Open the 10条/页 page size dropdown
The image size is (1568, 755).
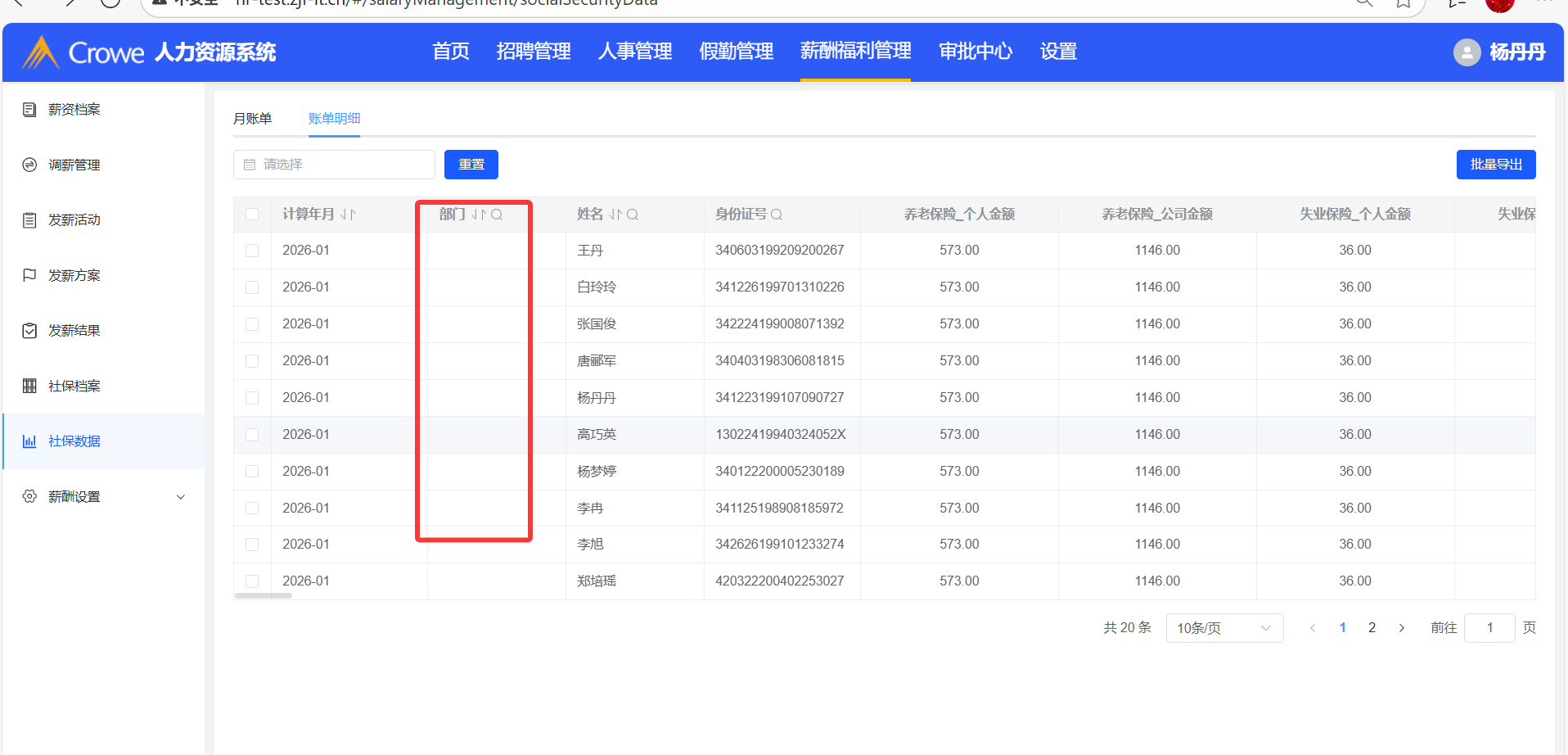(x=1223, y=628)
